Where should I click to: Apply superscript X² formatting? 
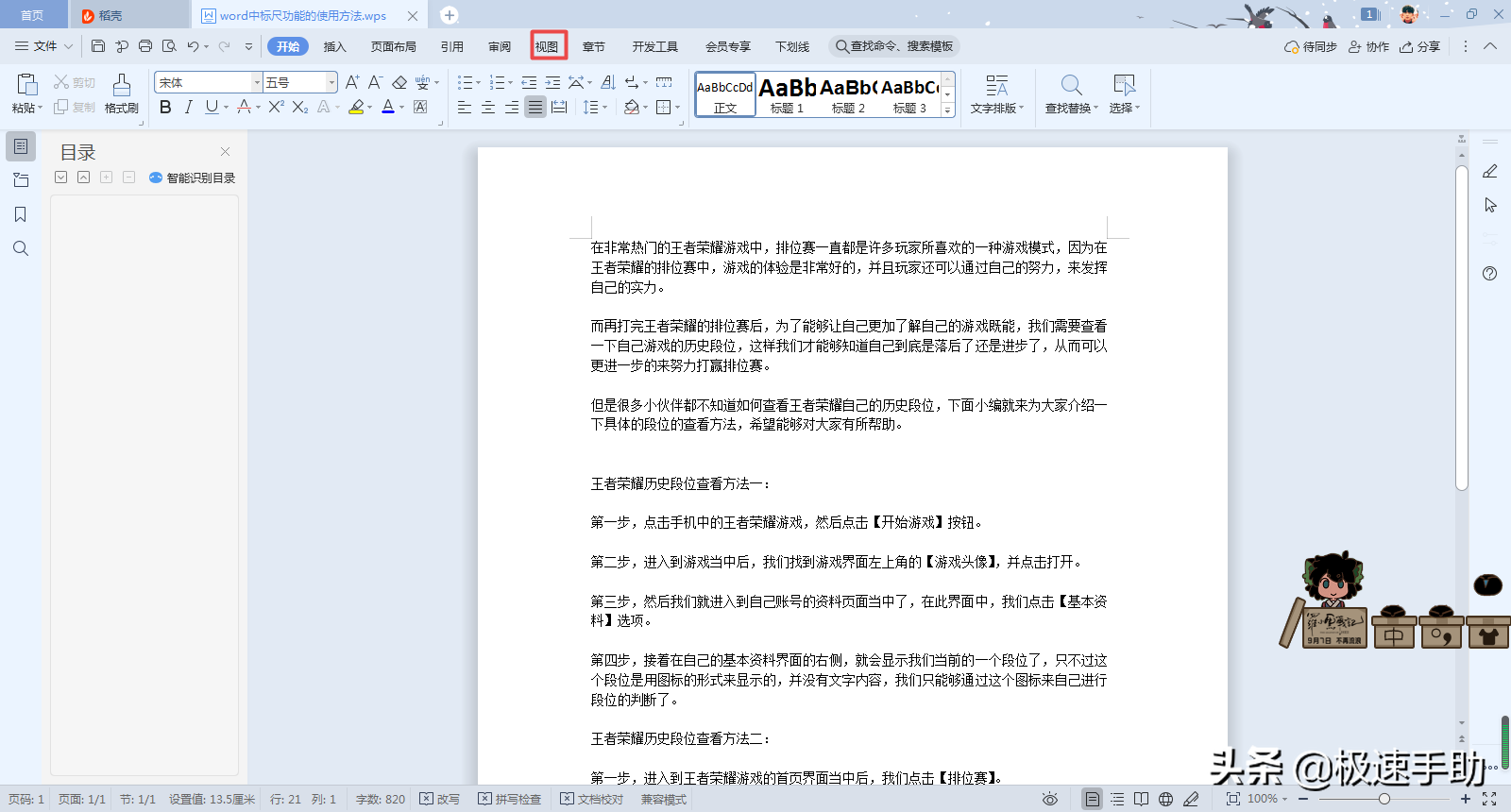(x=276, y=108)
